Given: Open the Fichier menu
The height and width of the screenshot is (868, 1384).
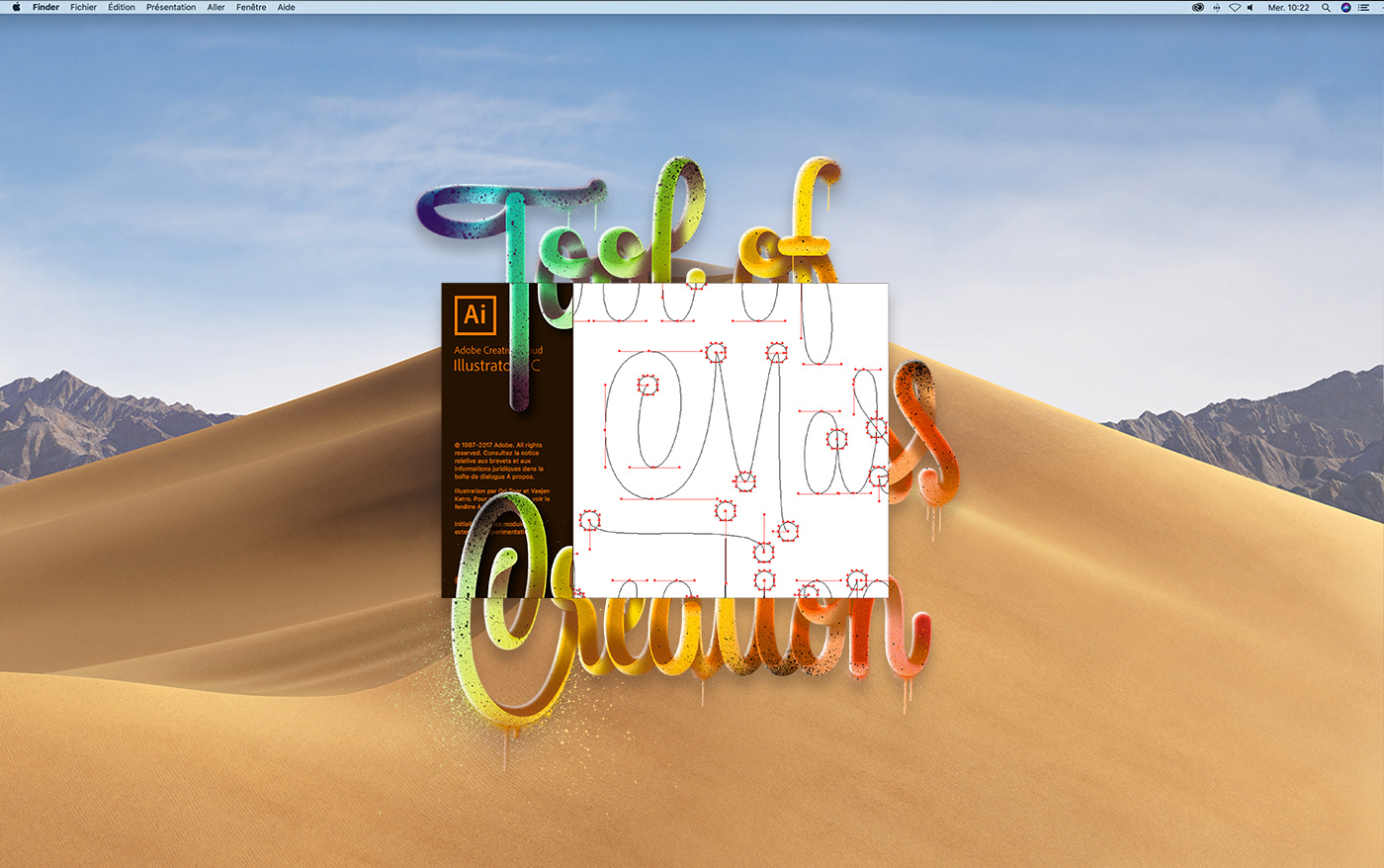Looking at the screenshot, I should coord(84,7).
